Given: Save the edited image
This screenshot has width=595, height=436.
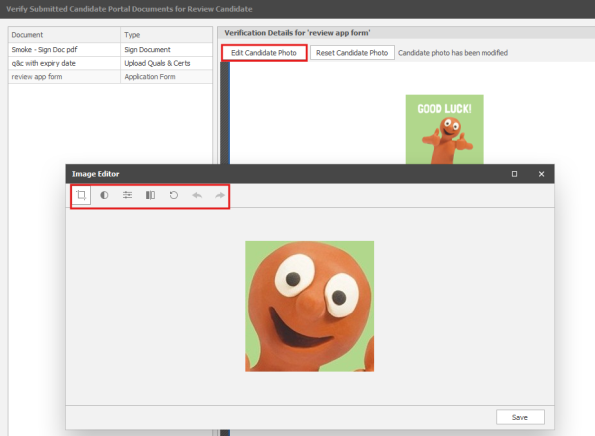Looking at the screenshot, I should (x=520, y=417).
